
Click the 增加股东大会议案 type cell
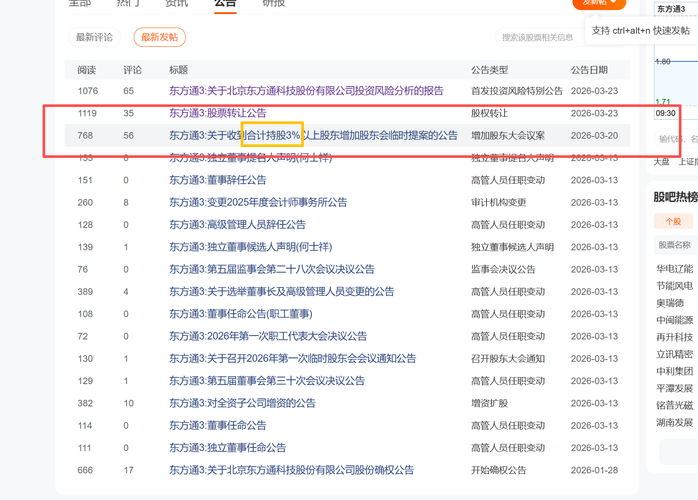click(508, 135)
